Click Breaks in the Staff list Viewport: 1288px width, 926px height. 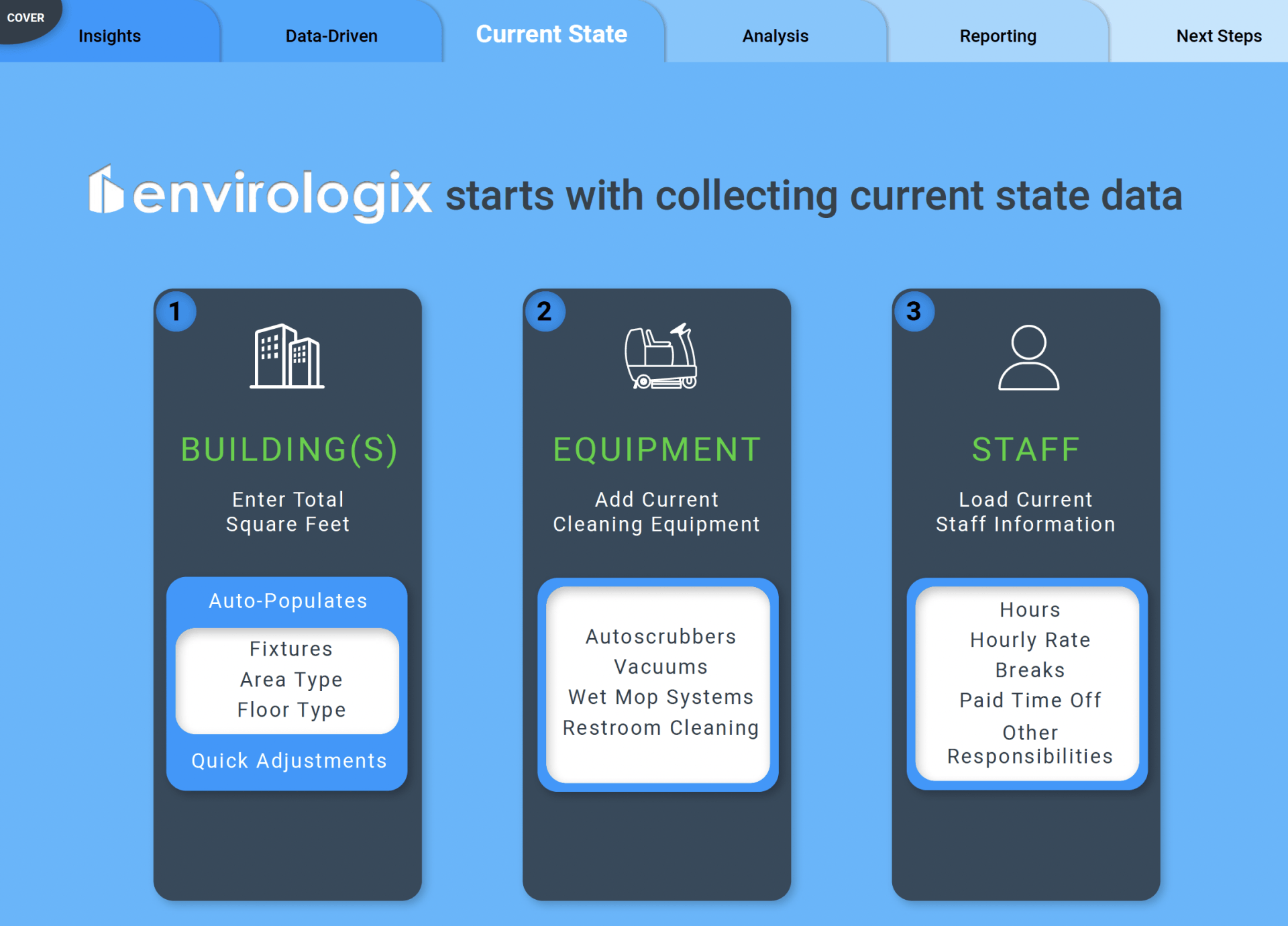point(1030,670)
